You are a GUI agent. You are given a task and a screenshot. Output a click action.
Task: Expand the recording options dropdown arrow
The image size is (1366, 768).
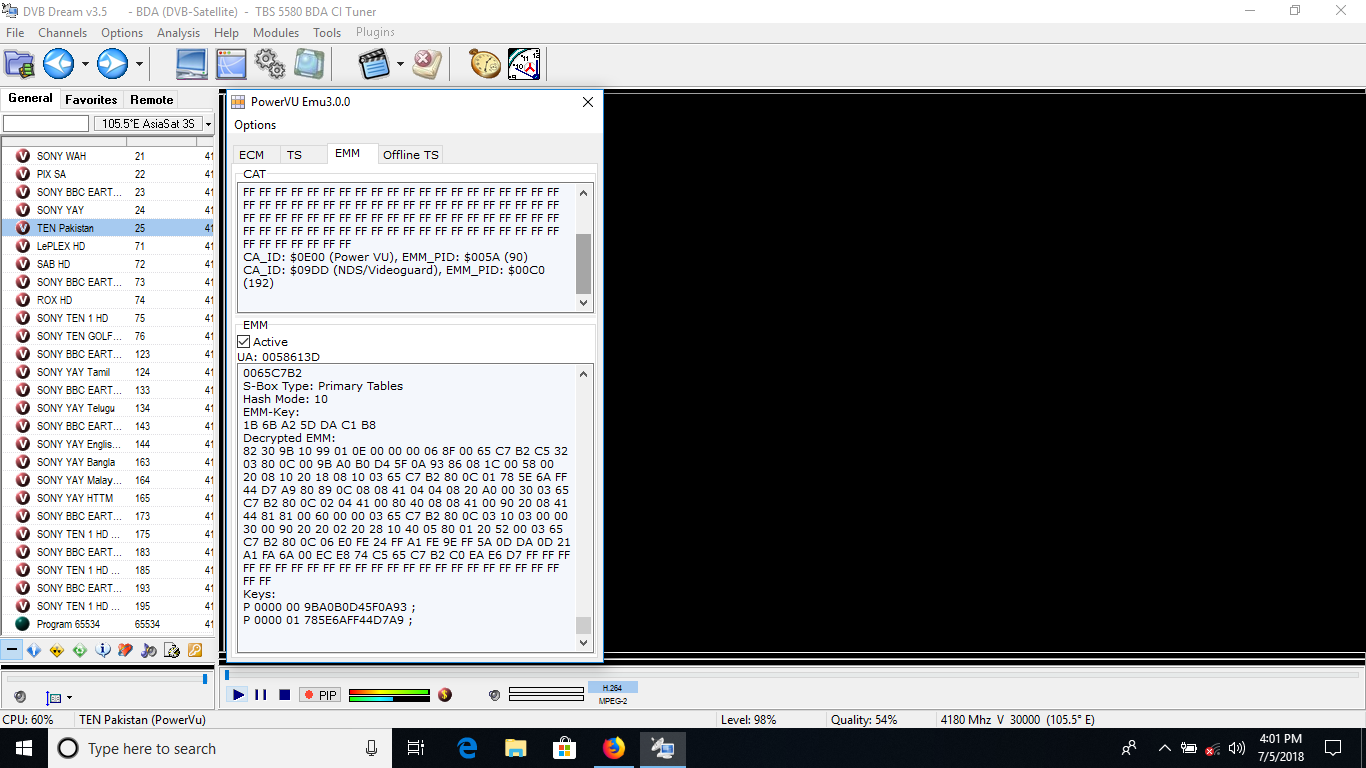tap(400, 65)
